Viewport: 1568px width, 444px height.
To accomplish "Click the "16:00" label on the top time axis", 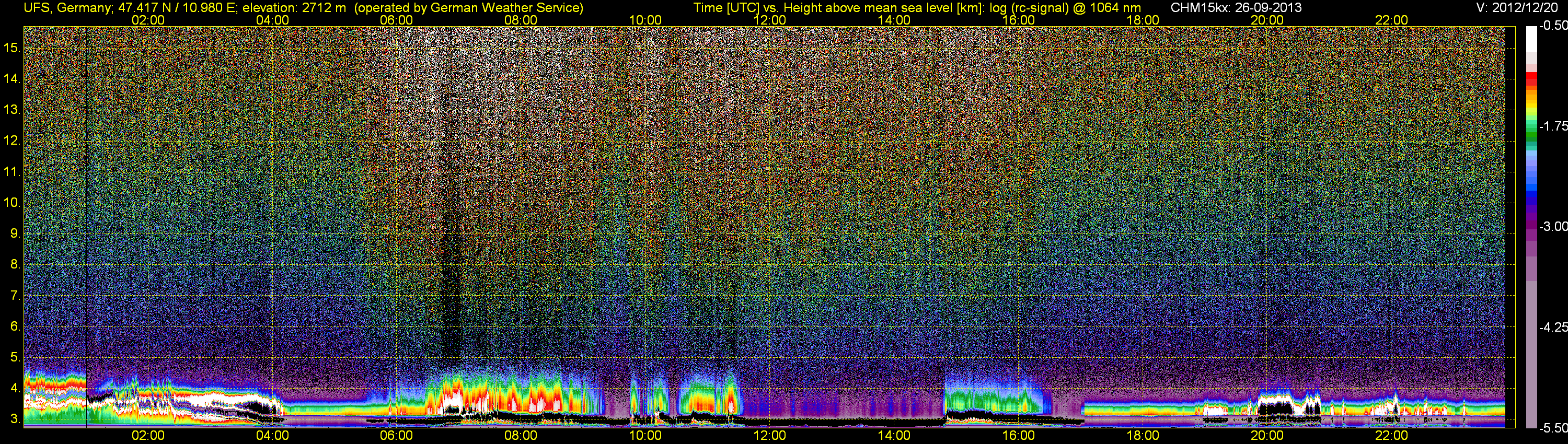I will (1018, 20).
